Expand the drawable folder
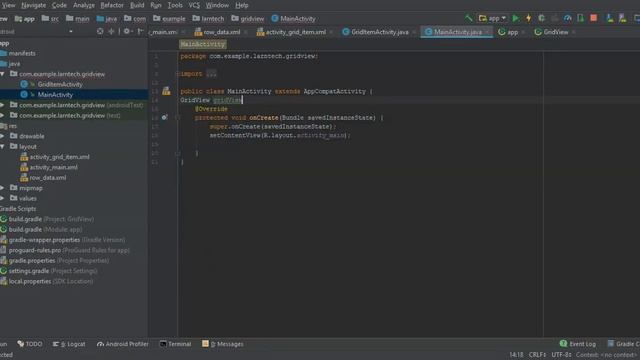This screenshot has height=360, width=640. point(2,136)
